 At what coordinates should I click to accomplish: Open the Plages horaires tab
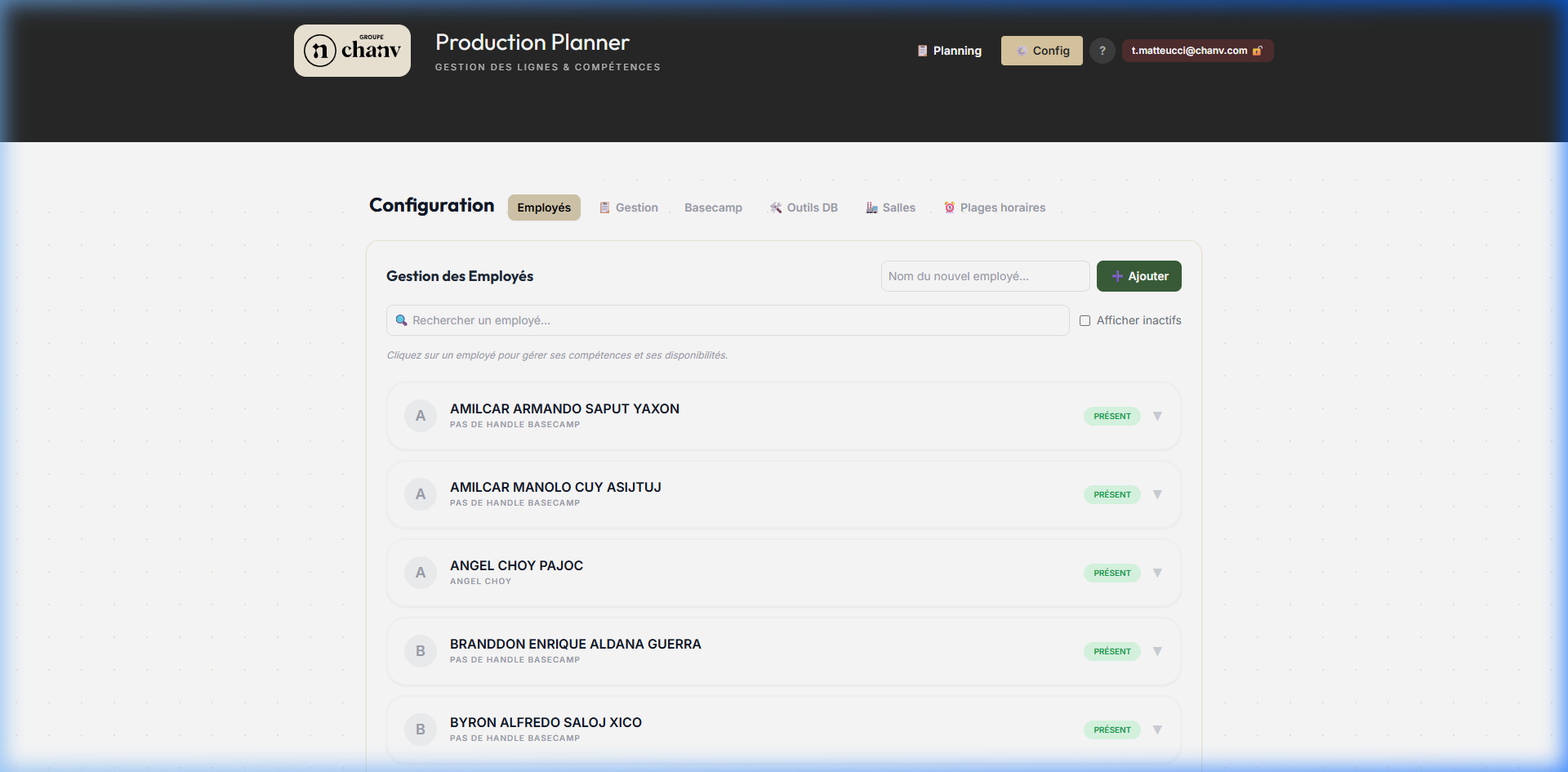click(x=995, y=208)
